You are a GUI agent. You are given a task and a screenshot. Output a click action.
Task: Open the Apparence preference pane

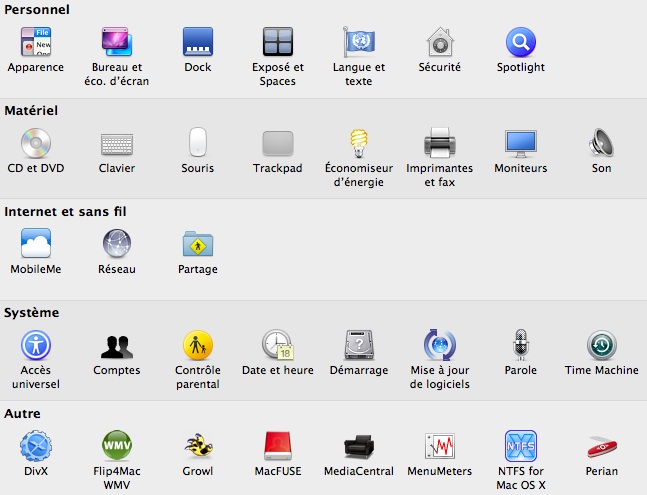[36, 42]
